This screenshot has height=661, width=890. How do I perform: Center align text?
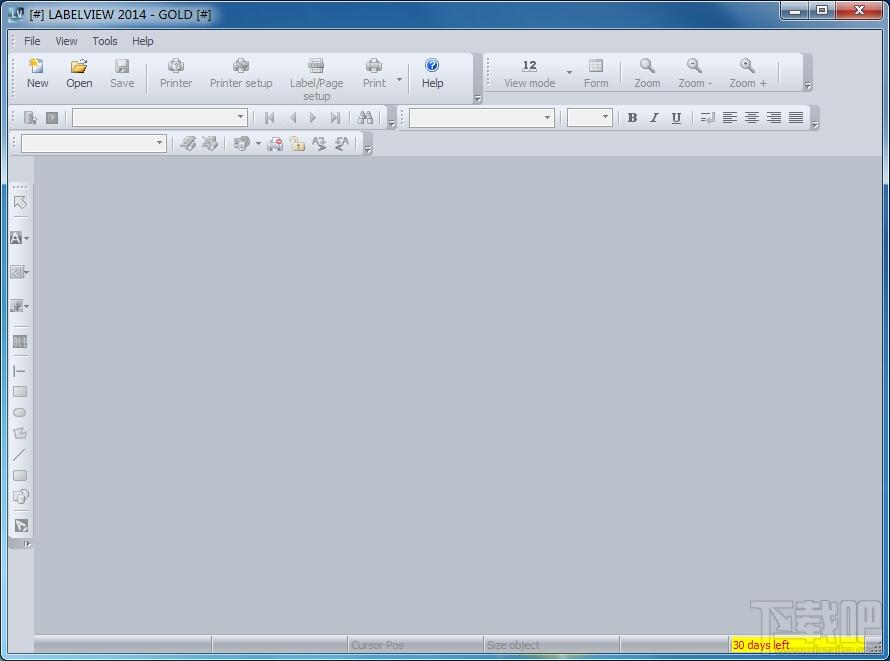(752, 118)
